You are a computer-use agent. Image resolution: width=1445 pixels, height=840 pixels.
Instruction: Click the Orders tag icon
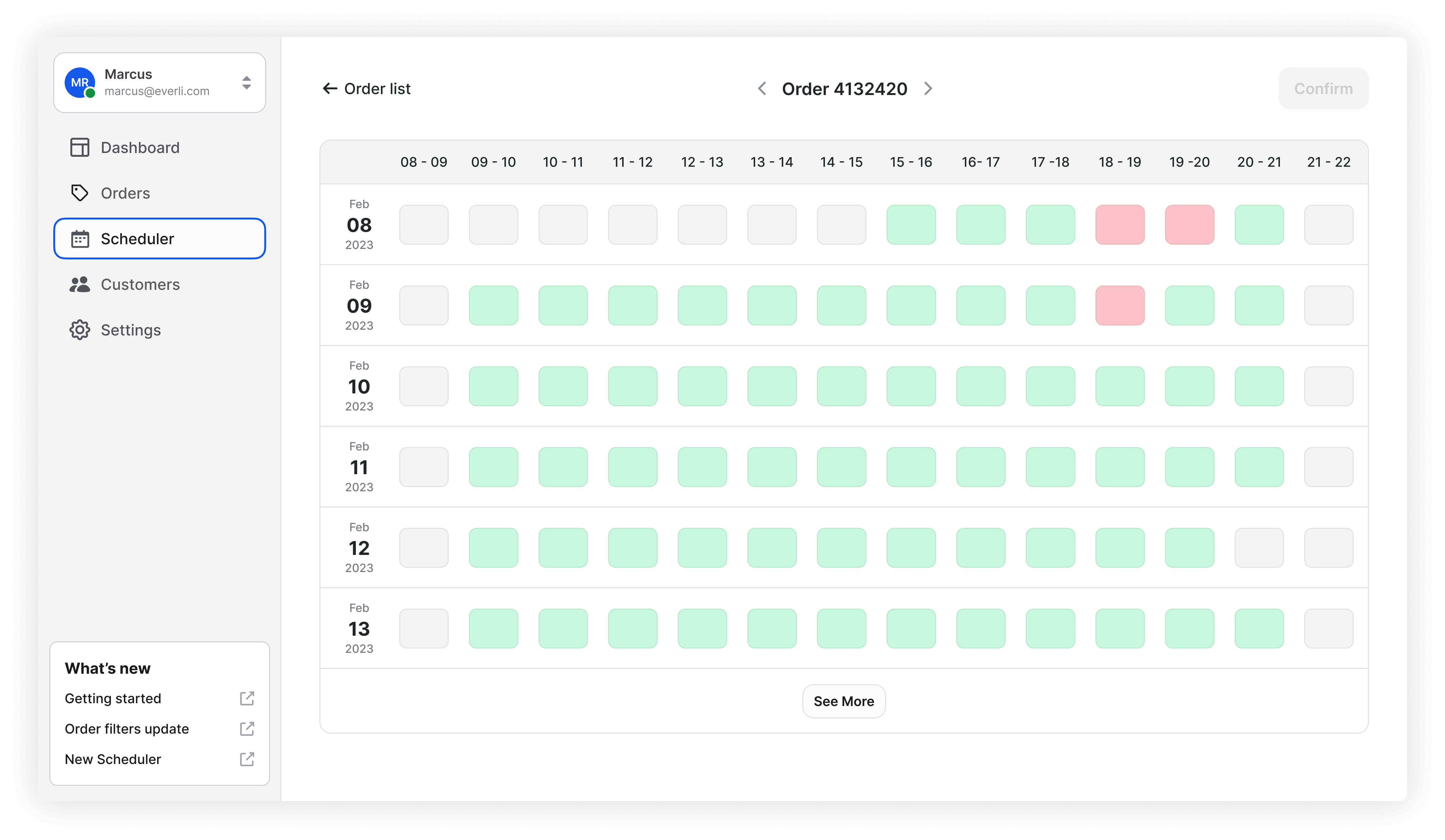80,193
